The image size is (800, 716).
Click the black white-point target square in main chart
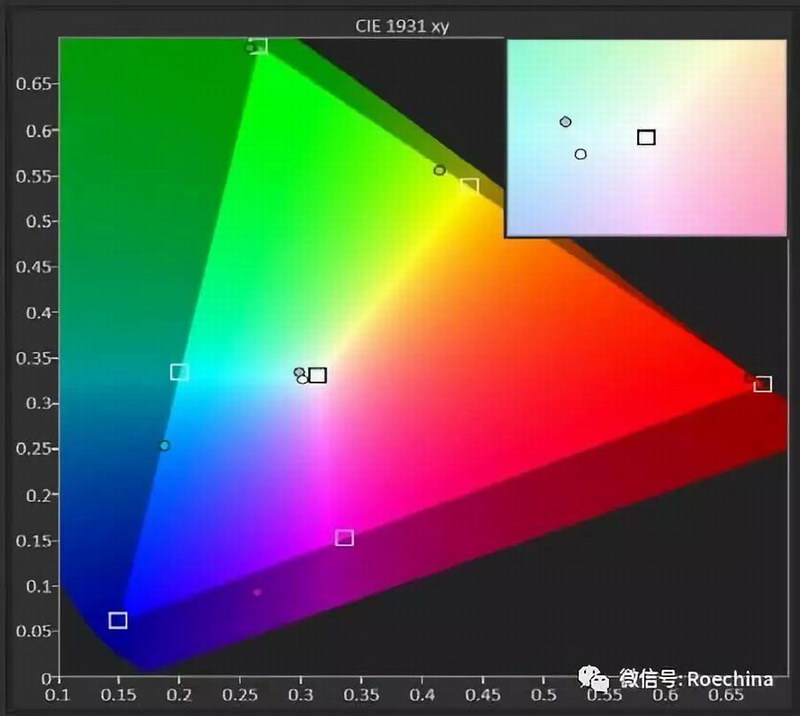[318, 375]
